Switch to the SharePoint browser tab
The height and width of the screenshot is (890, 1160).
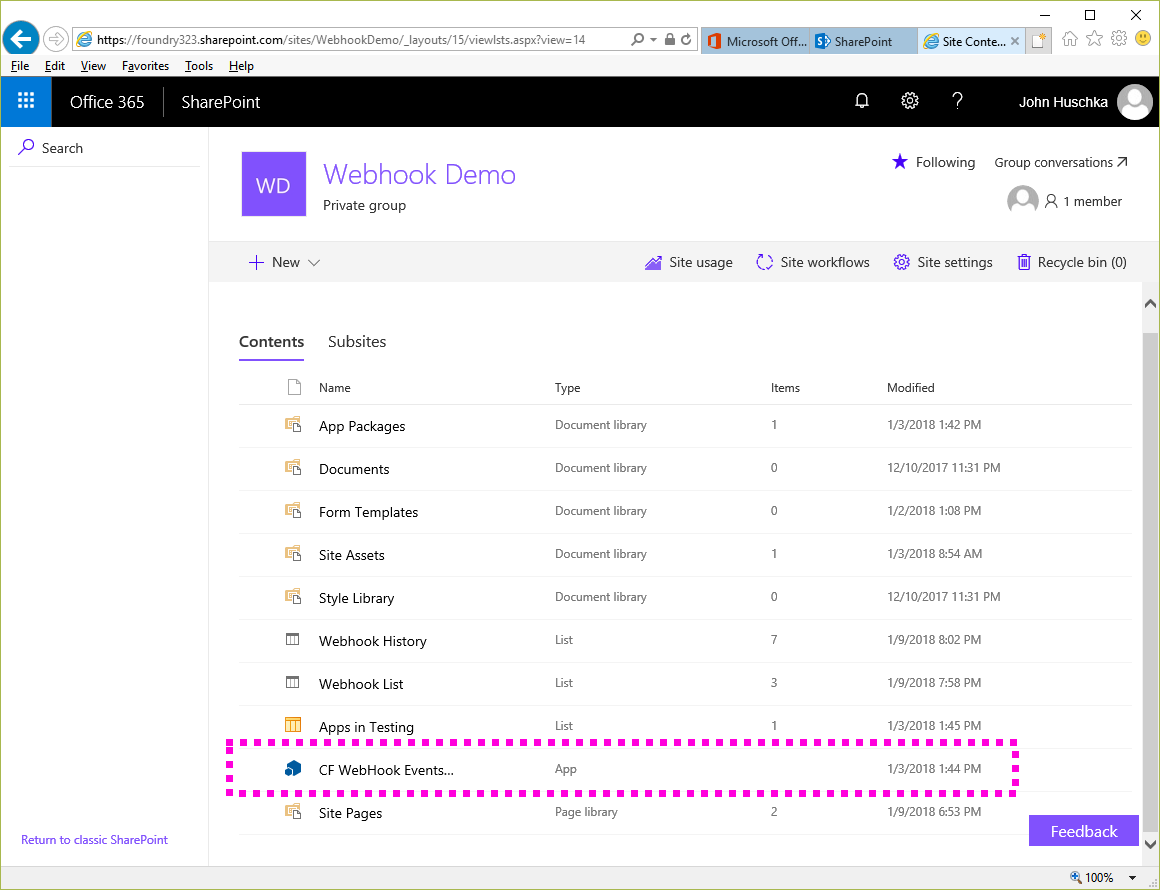click(863, 41)
